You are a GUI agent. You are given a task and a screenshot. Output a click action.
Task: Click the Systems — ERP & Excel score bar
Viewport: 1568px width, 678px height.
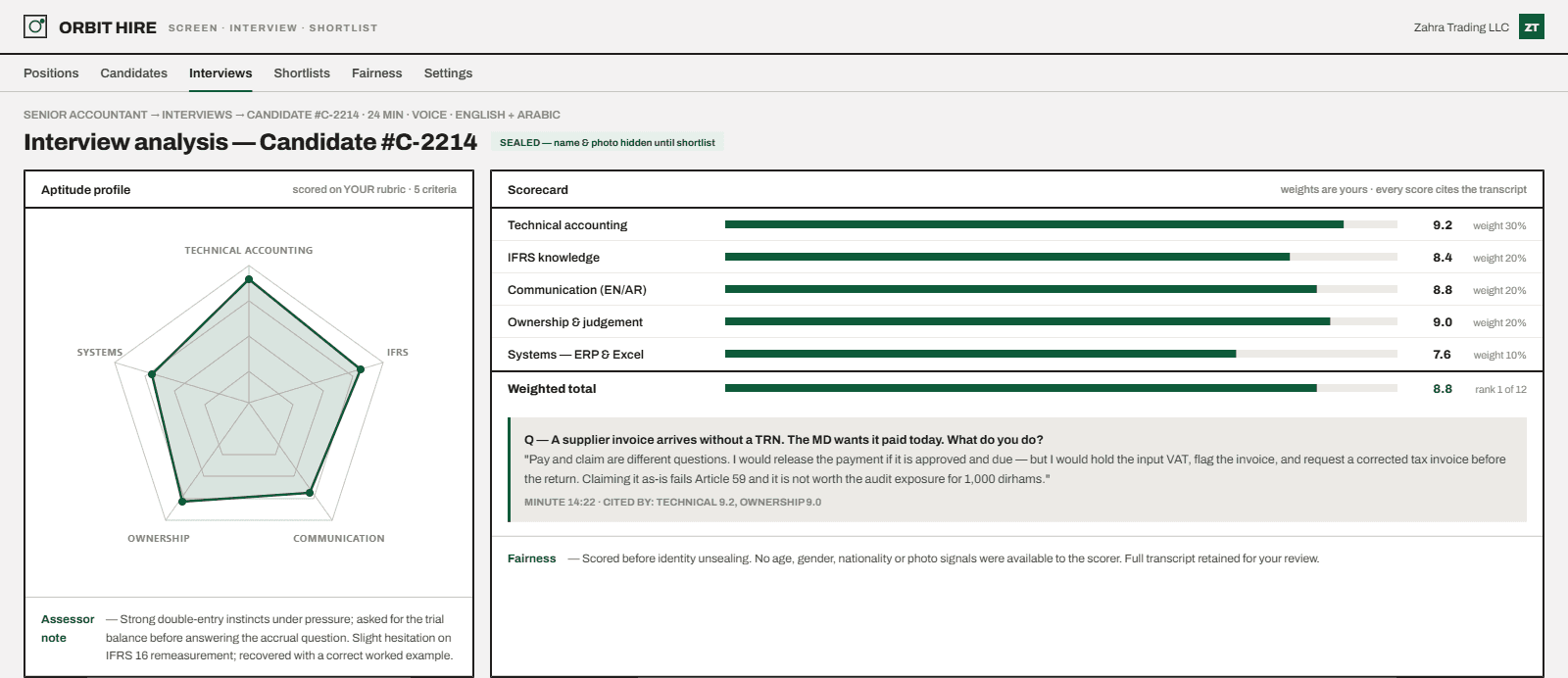(1061, 354)
